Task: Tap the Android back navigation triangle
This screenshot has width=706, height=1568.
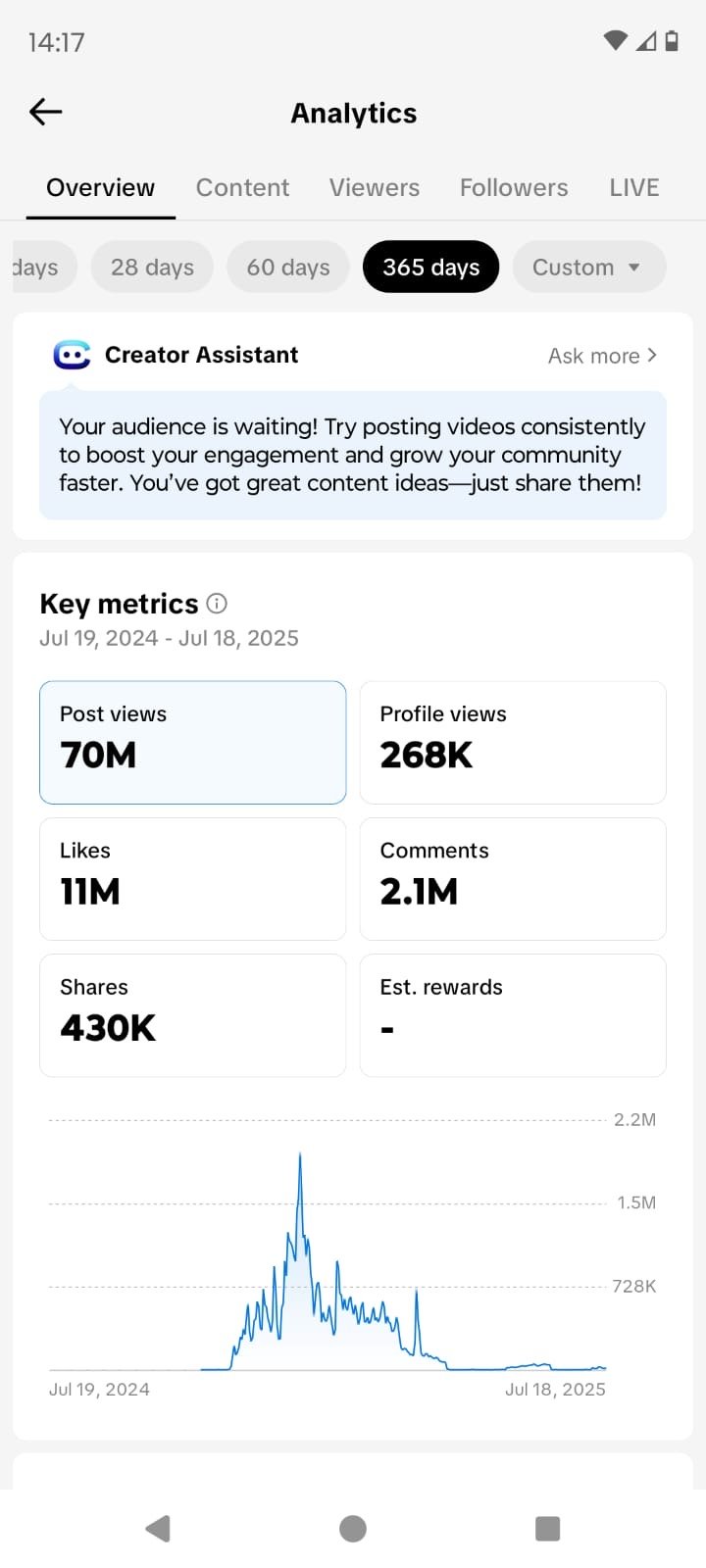Action: click(158, 1529)
